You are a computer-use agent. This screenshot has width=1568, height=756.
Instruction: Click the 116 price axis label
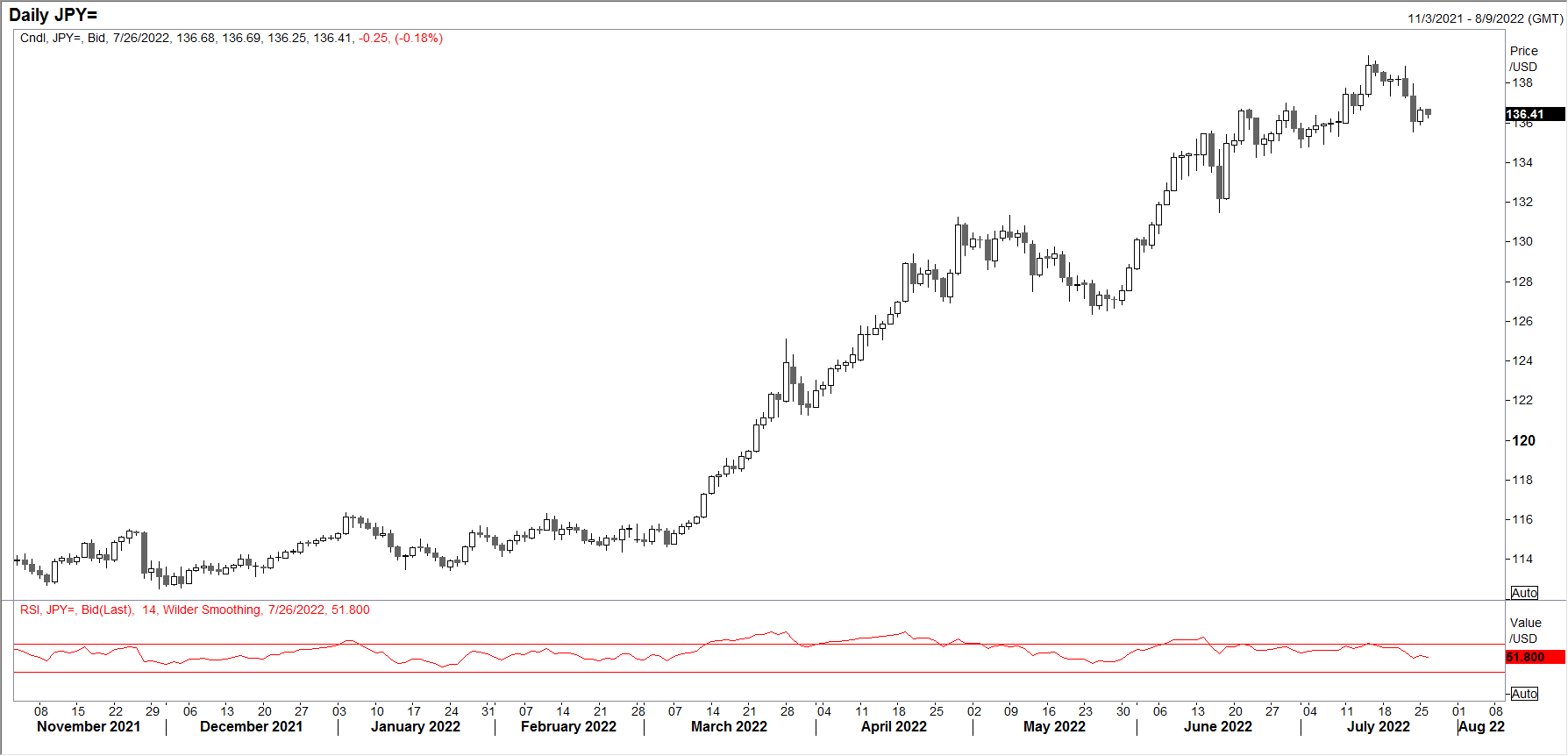1522,519
